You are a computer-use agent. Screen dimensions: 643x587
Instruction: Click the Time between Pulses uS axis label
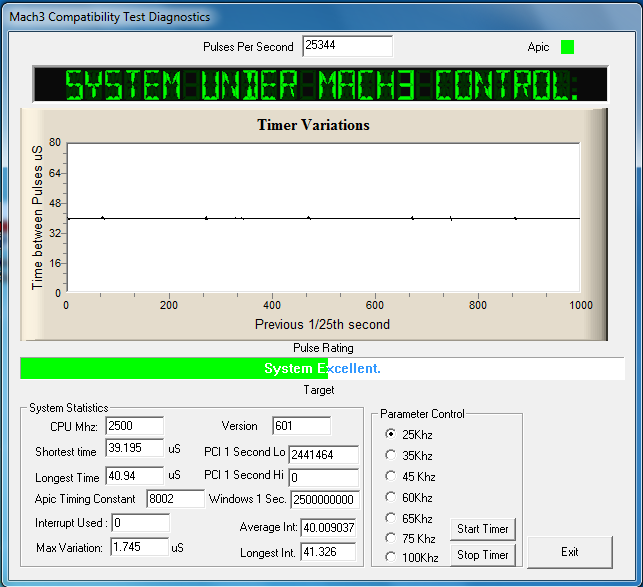tap(37, 217)
